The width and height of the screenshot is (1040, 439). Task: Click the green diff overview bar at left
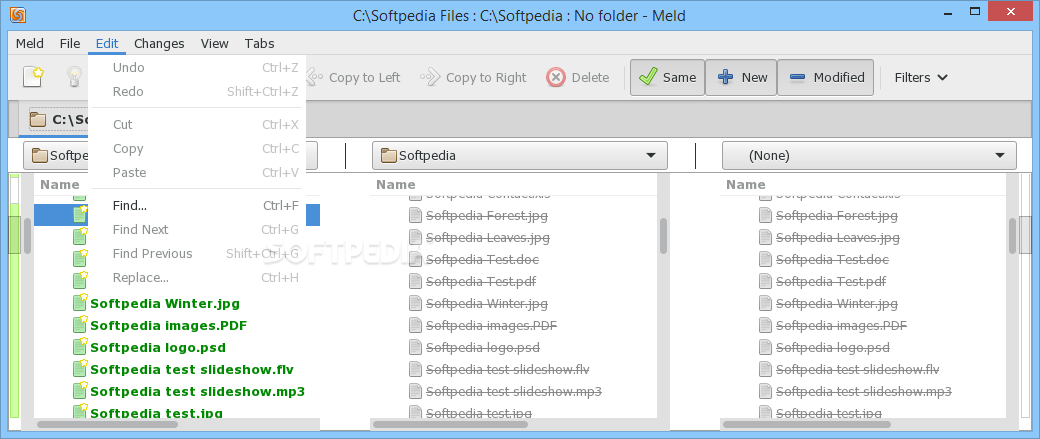(15, 295)
